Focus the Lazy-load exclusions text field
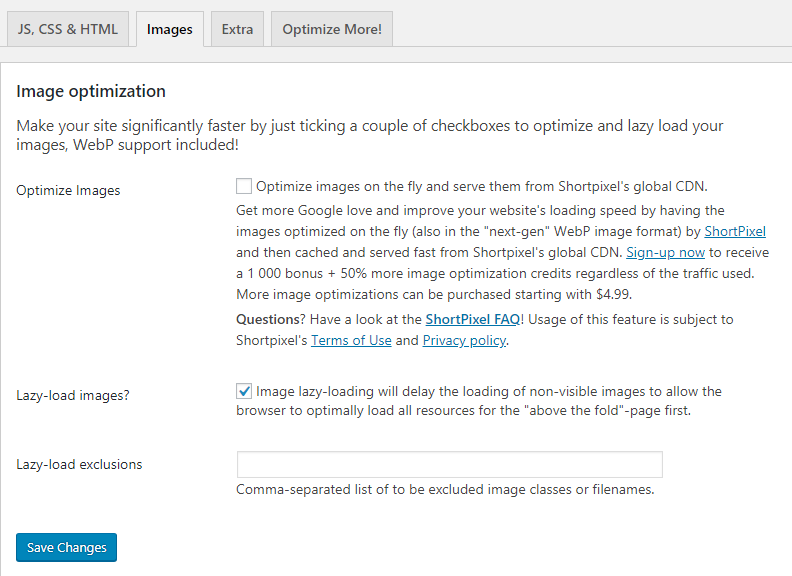Screen dimensions: 792x576 point(449,465)
